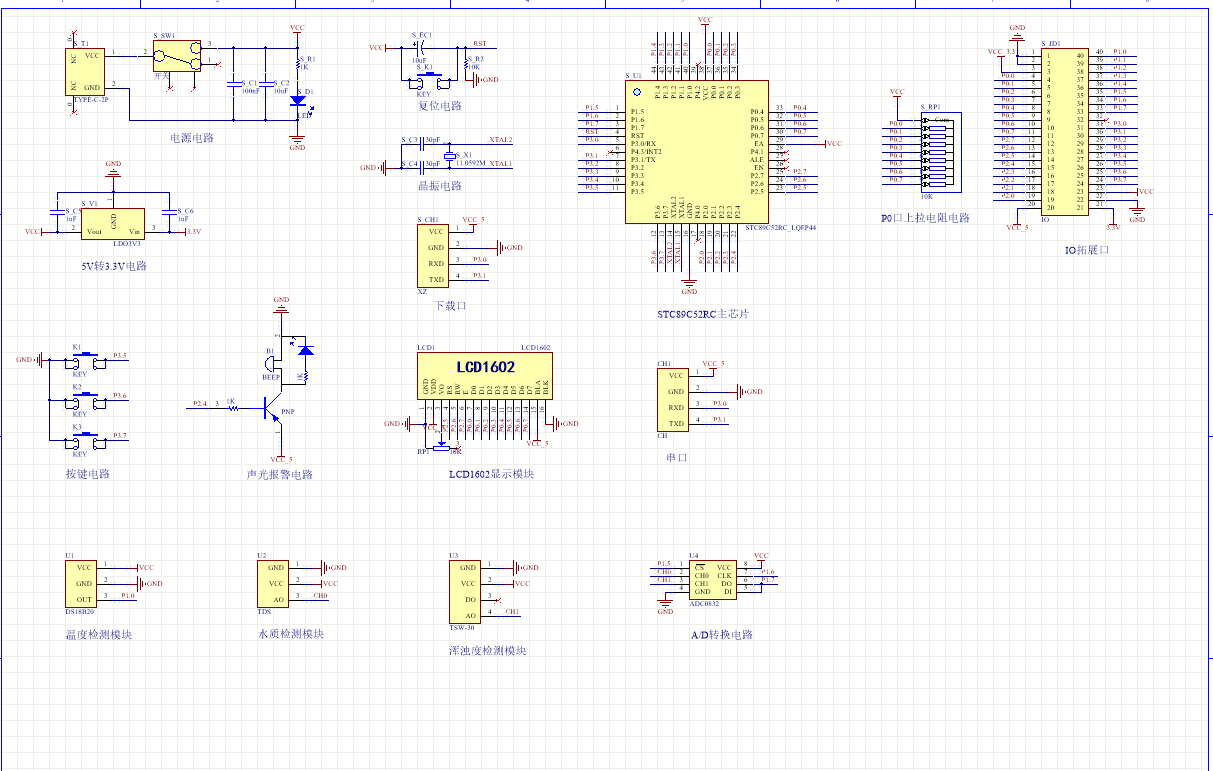1213x771 pixels.
Task: Select the S_K1 reset key button symbol
Action: click(430, 76)
